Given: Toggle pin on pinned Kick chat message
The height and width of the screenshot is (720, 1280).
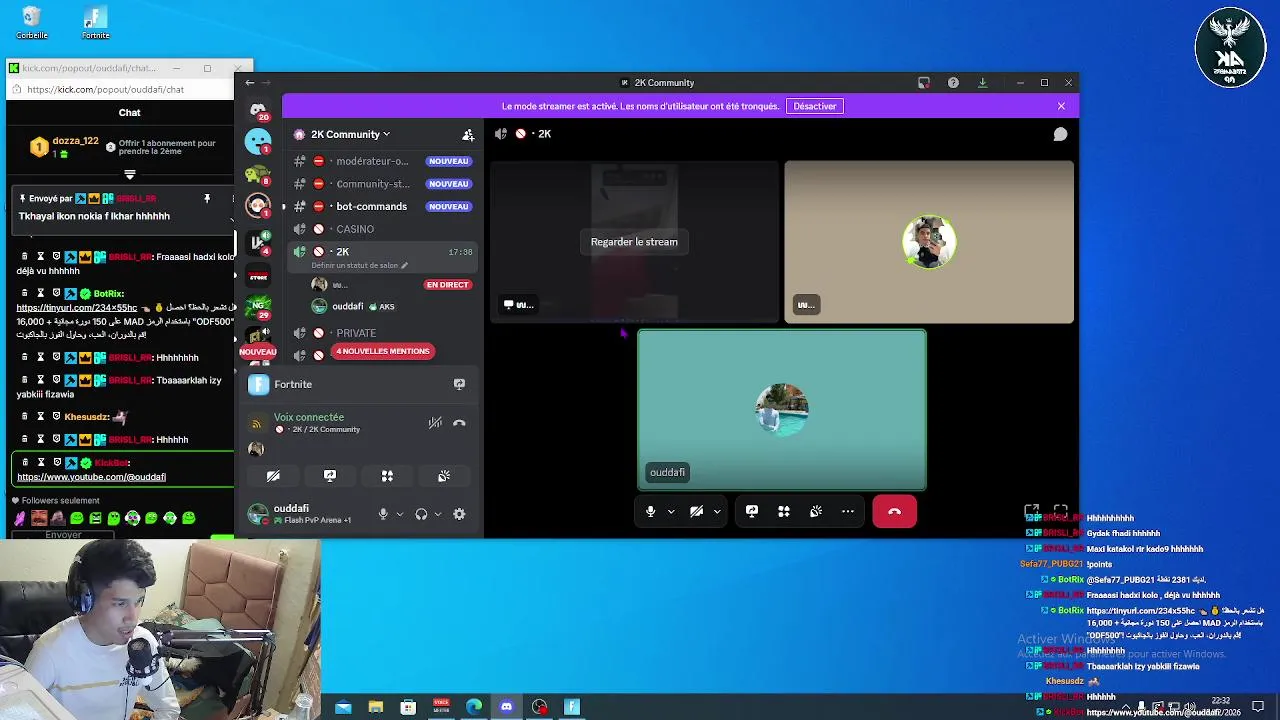Looking at the screenshot, I should click(x=207, y=199).
